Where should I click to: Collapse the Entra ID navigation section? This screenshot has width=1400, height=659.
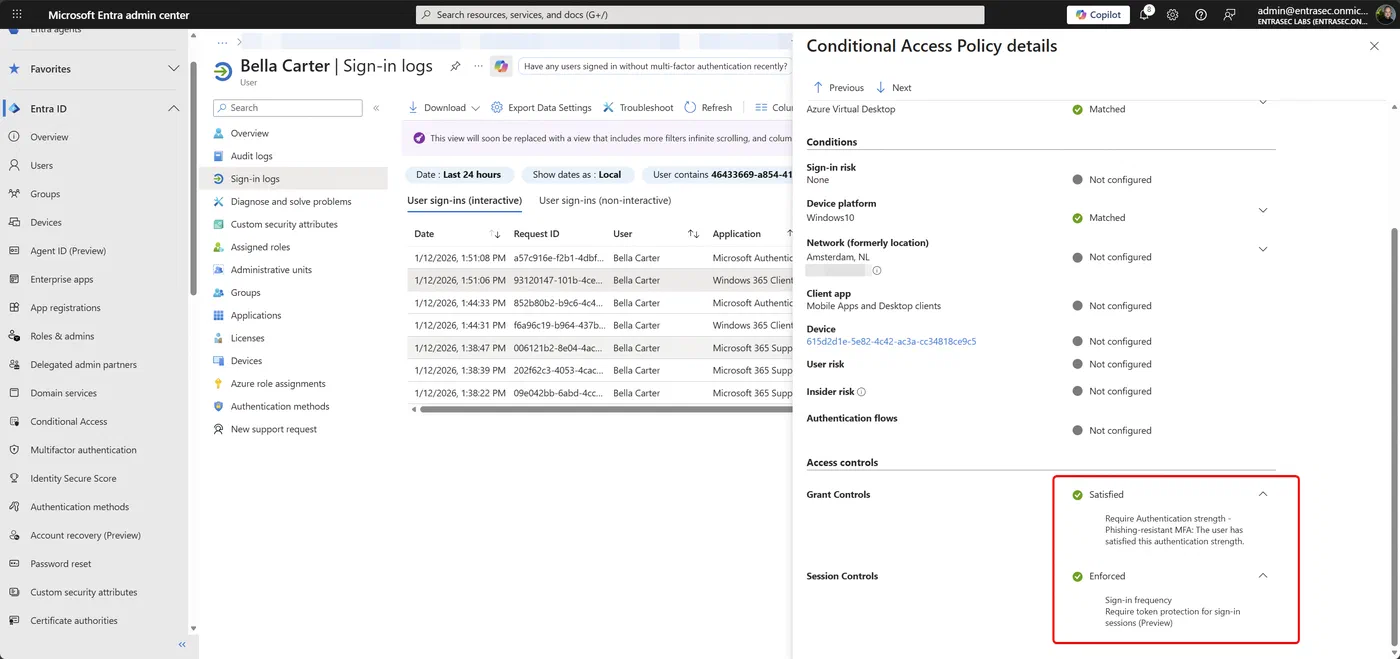[x=173, y=108]
